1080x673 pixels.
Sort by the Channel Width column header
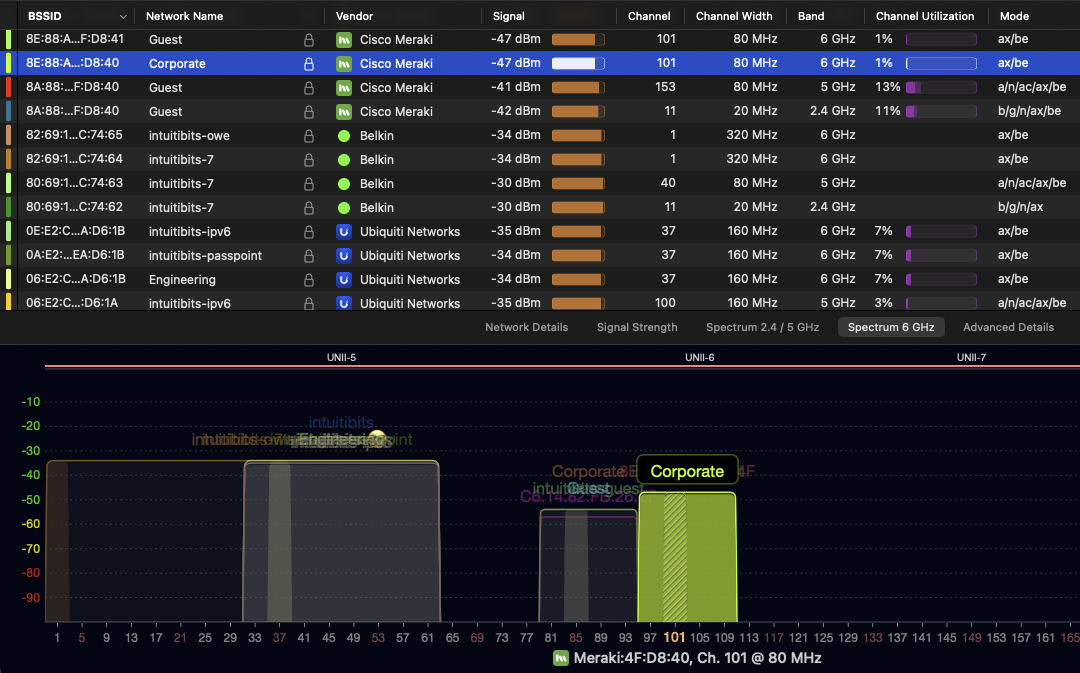point(734,16)
